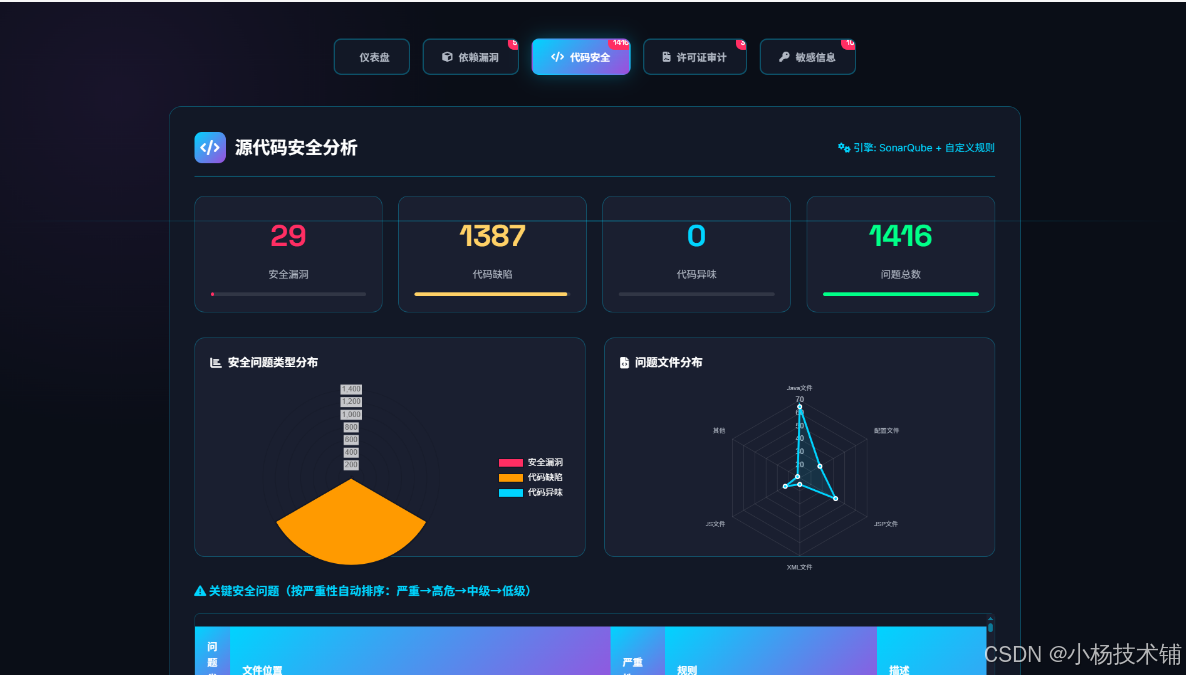The height and width of the screenshot is (675, 1186).
Task: Click the code brackets icon on 代码安全 tab
Action: tap(557, 57)
